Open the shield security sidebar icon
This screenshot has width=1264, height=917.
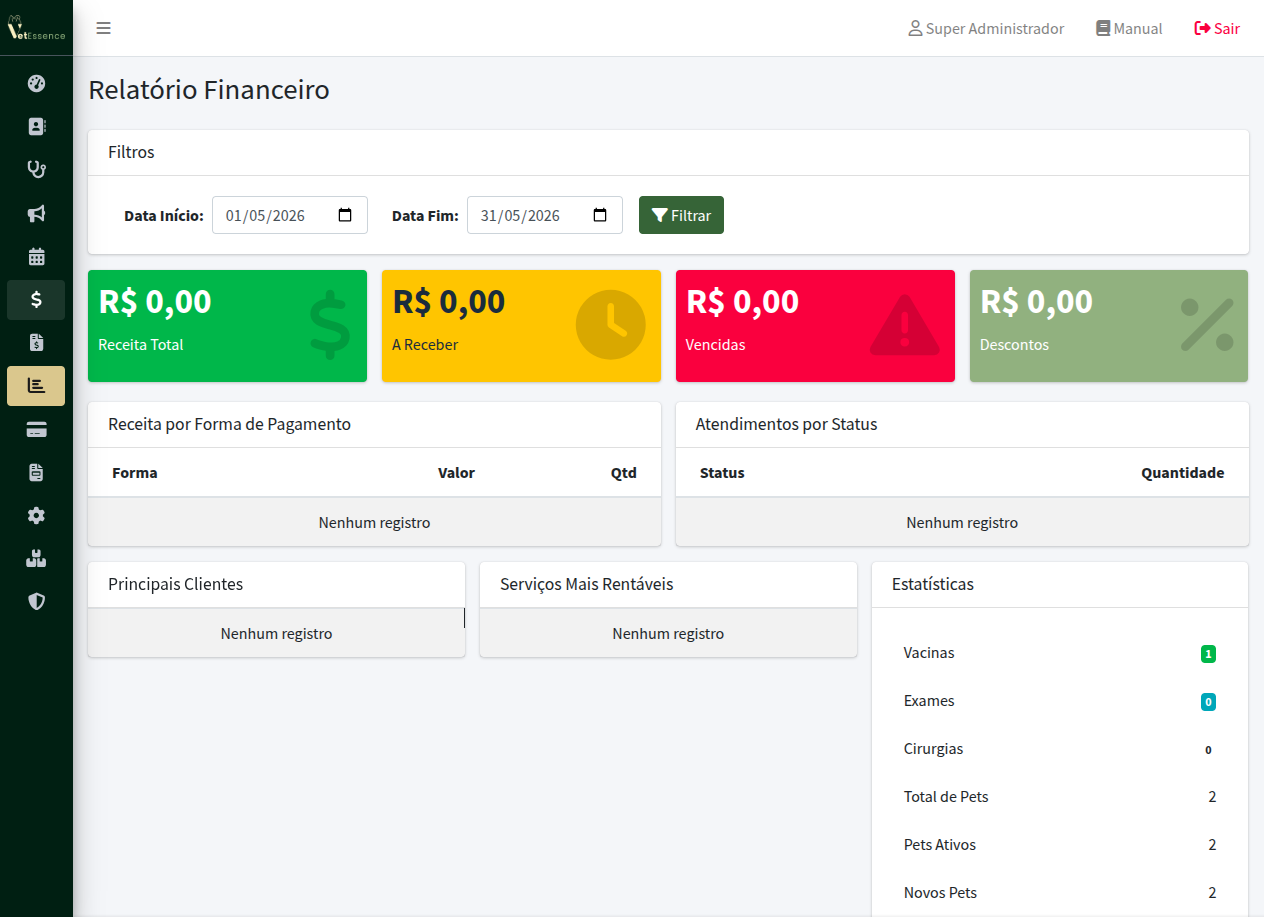coord(36,601)
